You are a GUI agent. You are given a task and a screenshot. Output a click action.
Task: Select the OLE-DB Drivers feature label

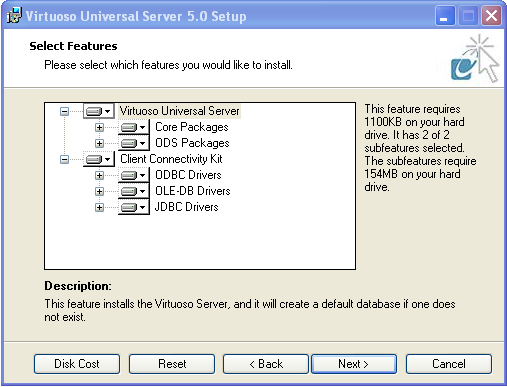pyautogui.click(x=193, y=191)
